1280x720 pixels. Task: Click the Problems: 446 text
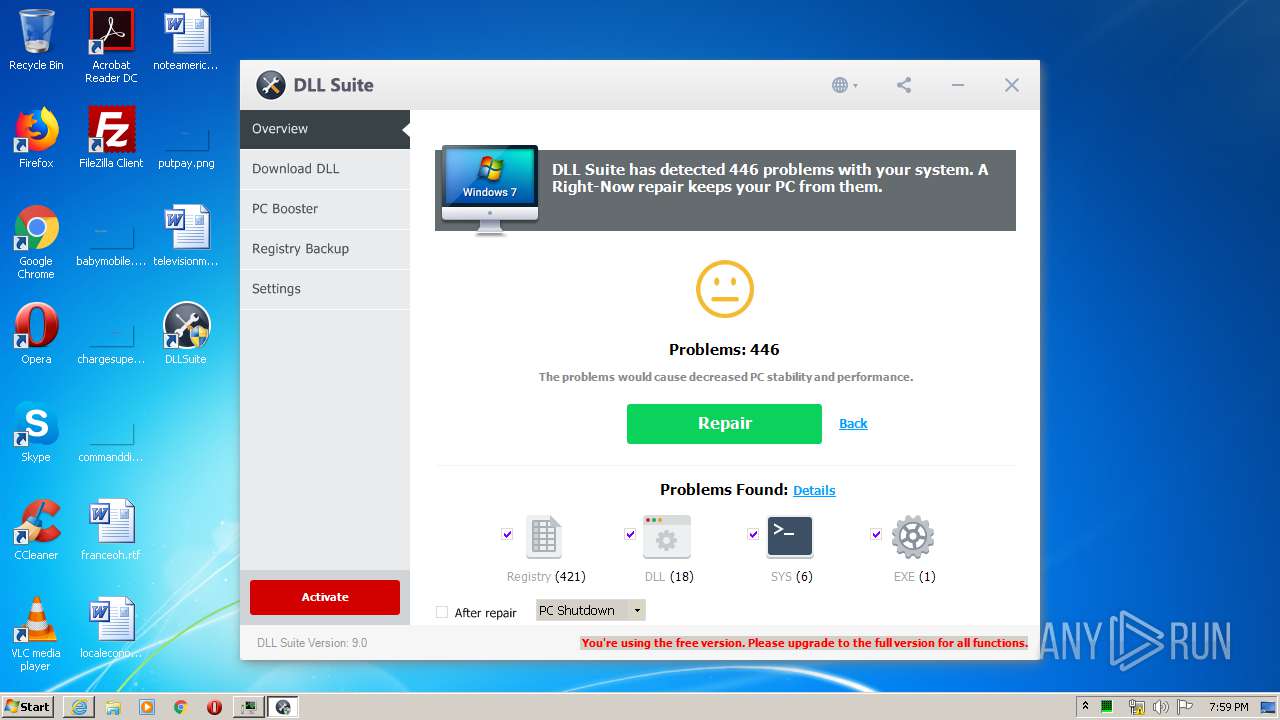(x=724, y=350)
